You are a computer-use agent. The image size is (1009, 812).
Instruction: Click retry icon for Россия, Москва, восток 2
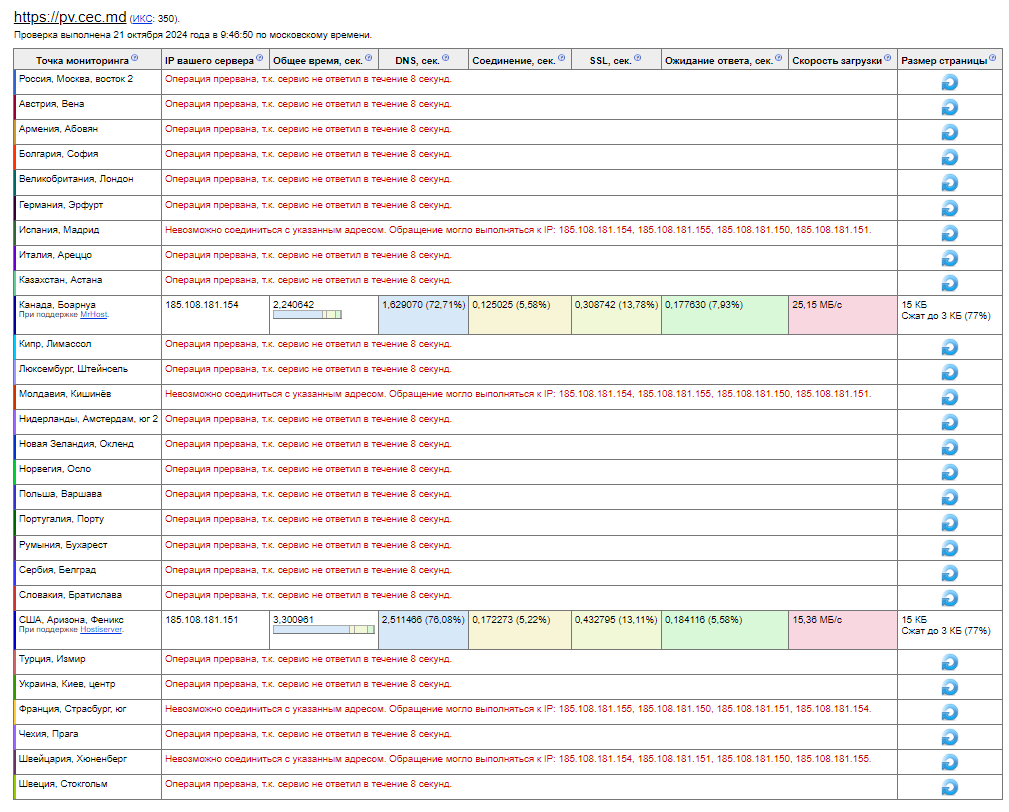click(x=950, y=82)
